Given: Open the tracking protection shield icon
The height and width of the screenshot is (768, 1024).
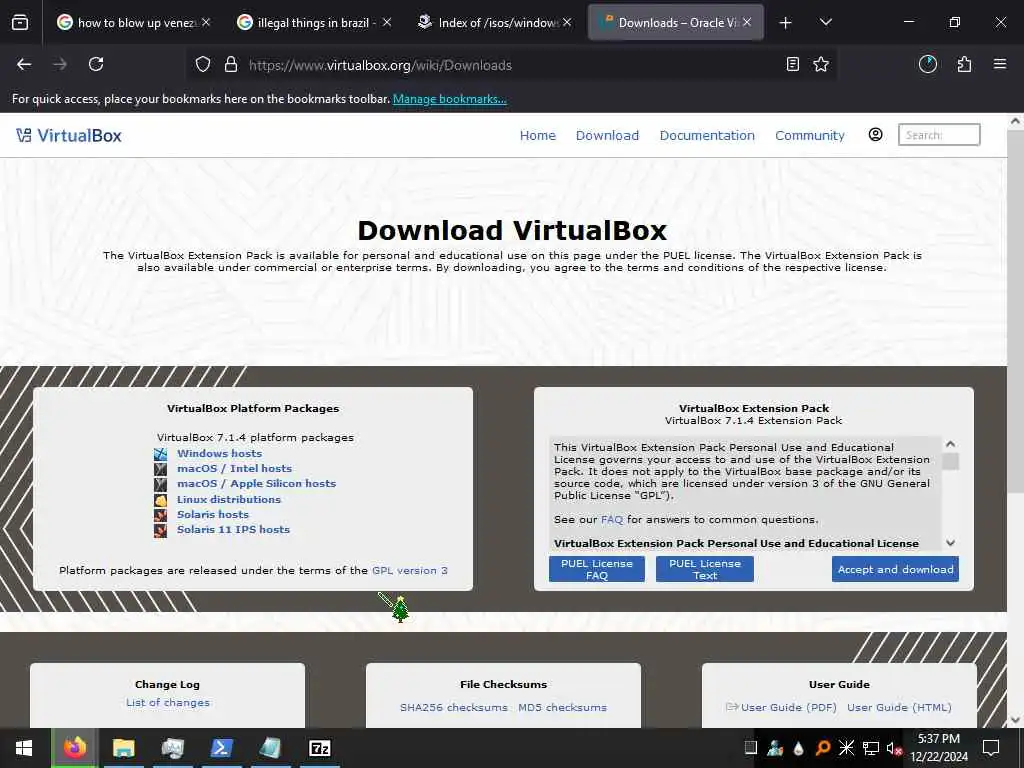Looking at the screenshot, I should pyautogui.click(x=203, y=65).
